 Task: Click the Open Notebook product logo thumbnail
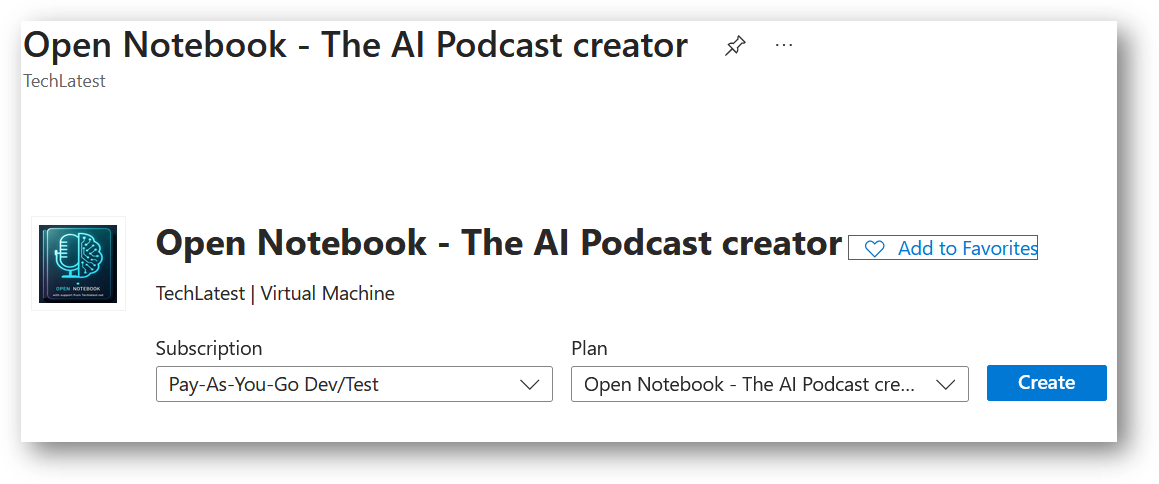tap(78, 264)
